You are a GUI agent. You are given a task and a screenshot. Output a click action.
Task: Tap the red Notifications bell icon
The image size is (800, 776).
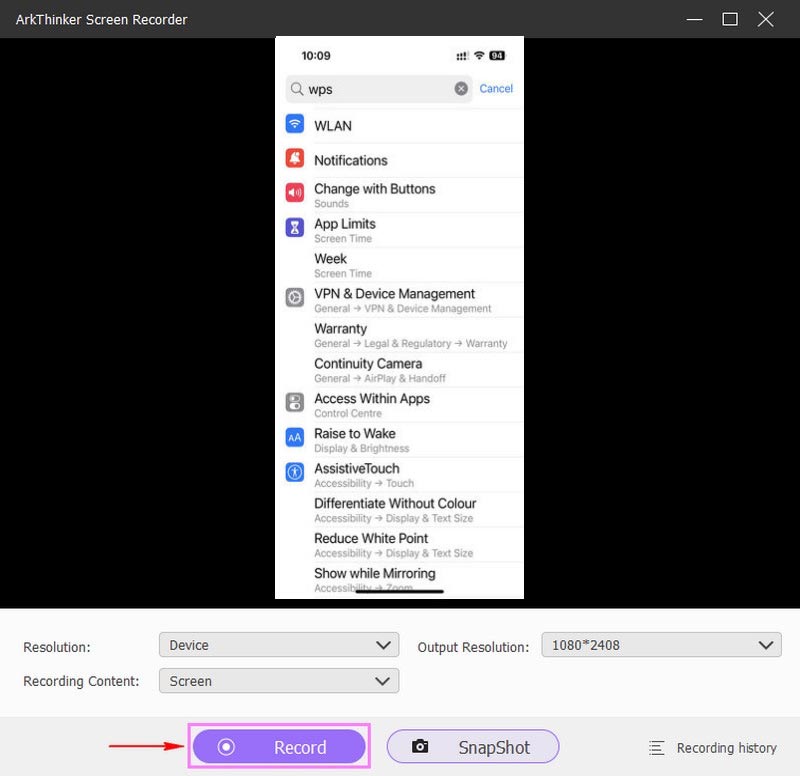click(x=295, y=159)
